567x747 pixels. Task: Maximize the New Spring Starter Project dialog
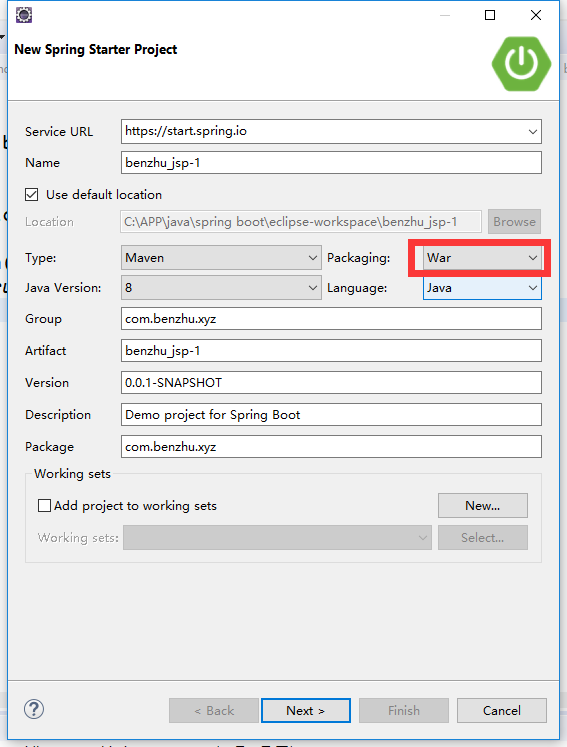pyautogui.click(x=490, y=15)
